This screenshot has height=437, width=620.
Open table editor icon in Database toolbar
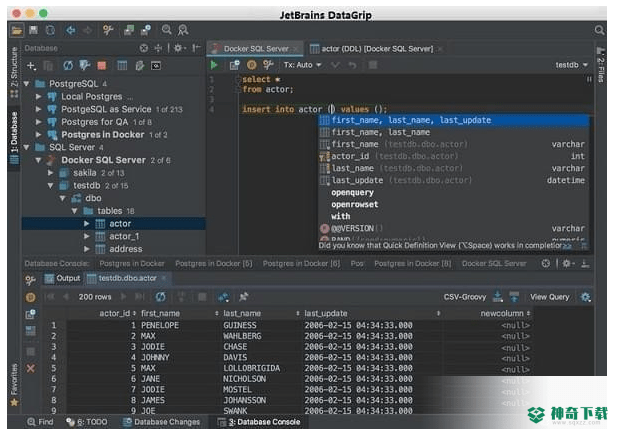click(x=122, y=66)
